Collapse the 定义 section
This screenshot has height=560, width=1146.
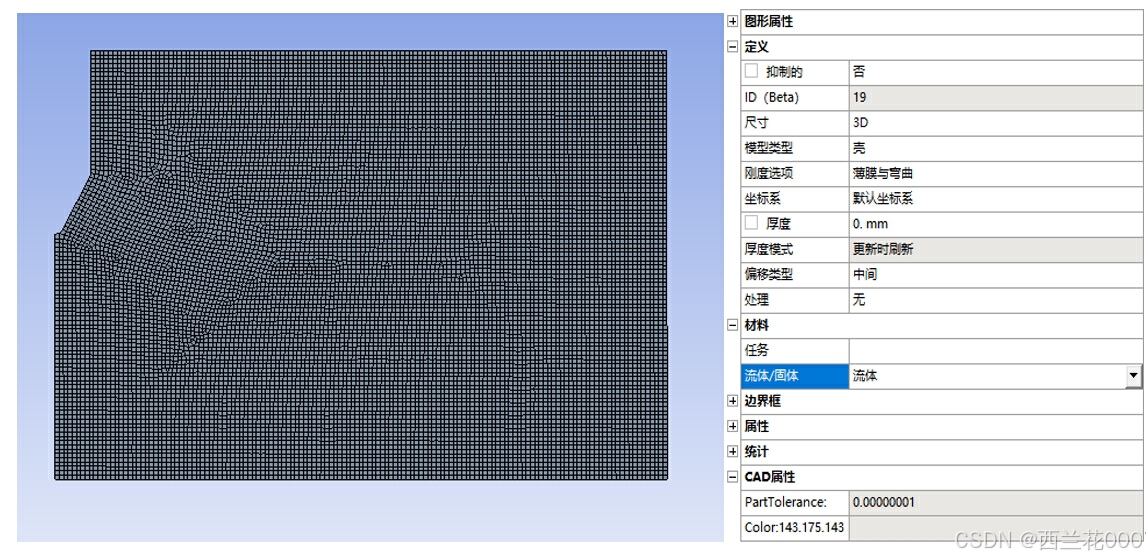click(x=732, y=47)
